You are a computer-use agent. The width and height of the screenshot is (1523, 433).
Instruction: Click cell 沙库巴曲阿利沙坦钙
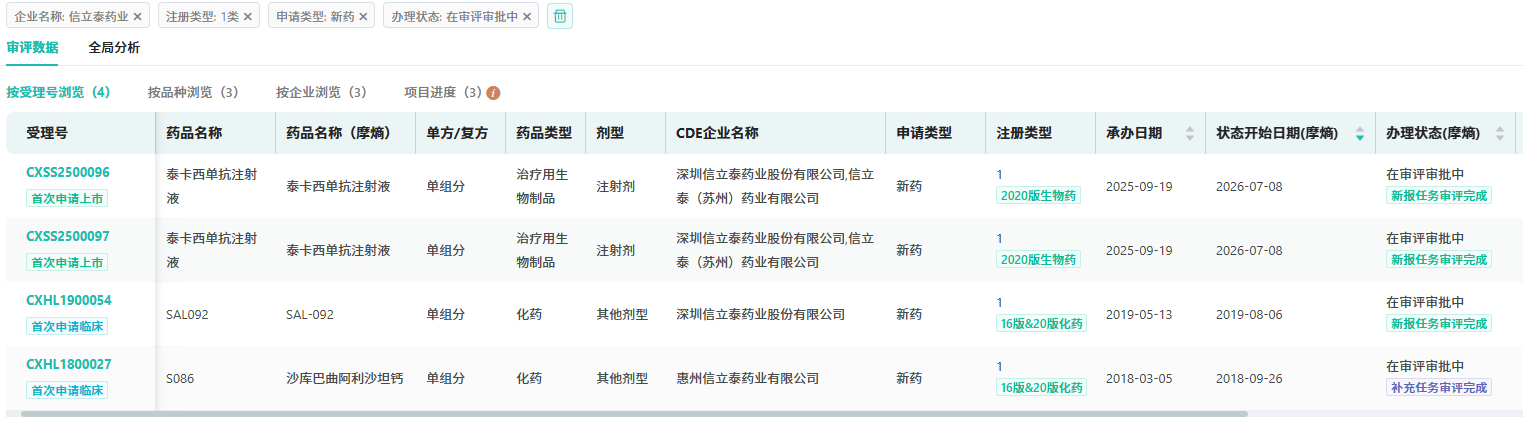click(345, 378)
